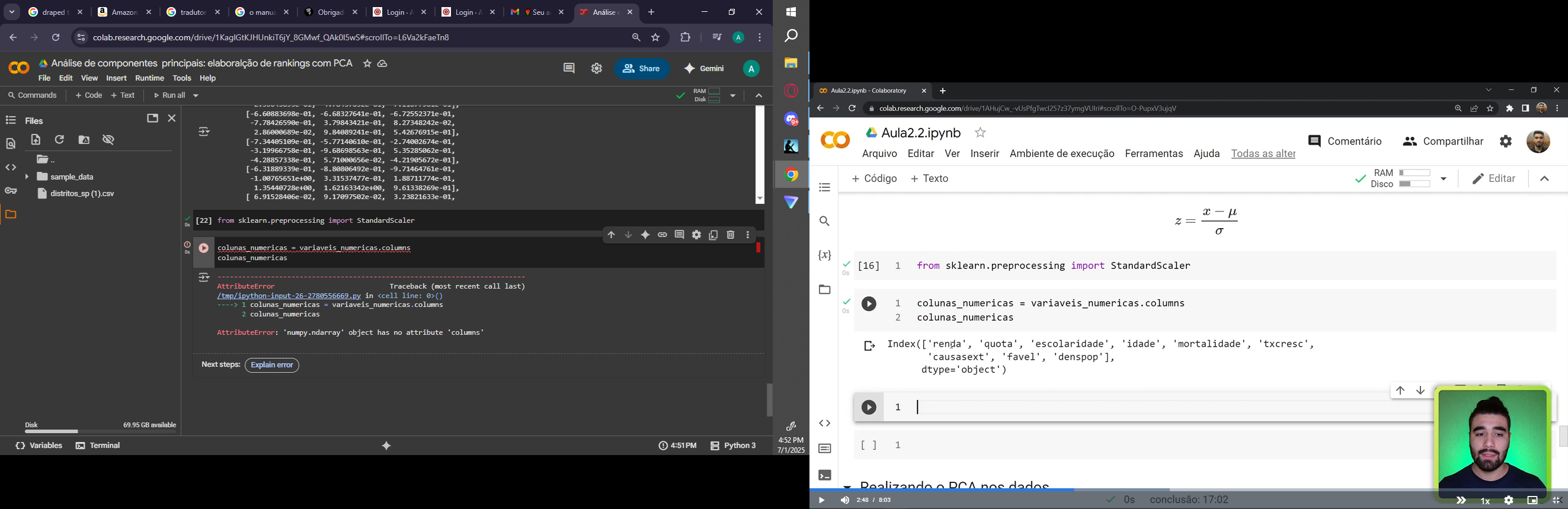Open File Explorer from the taskbar
The image size is (1568, 509).
[791, 63]
